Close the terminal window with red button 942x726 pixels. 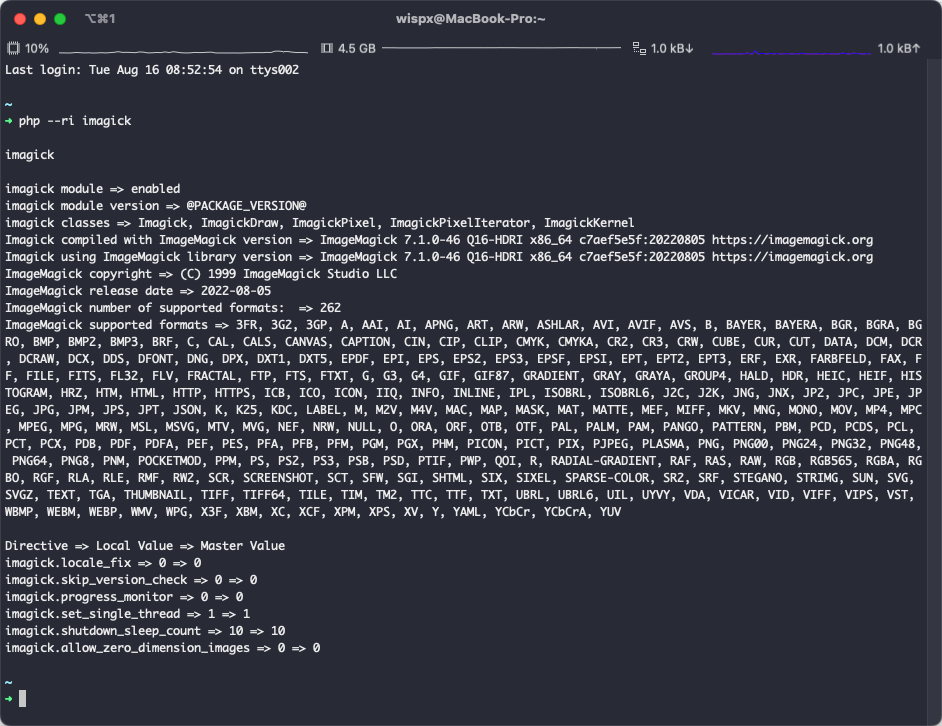pos(20,19)
